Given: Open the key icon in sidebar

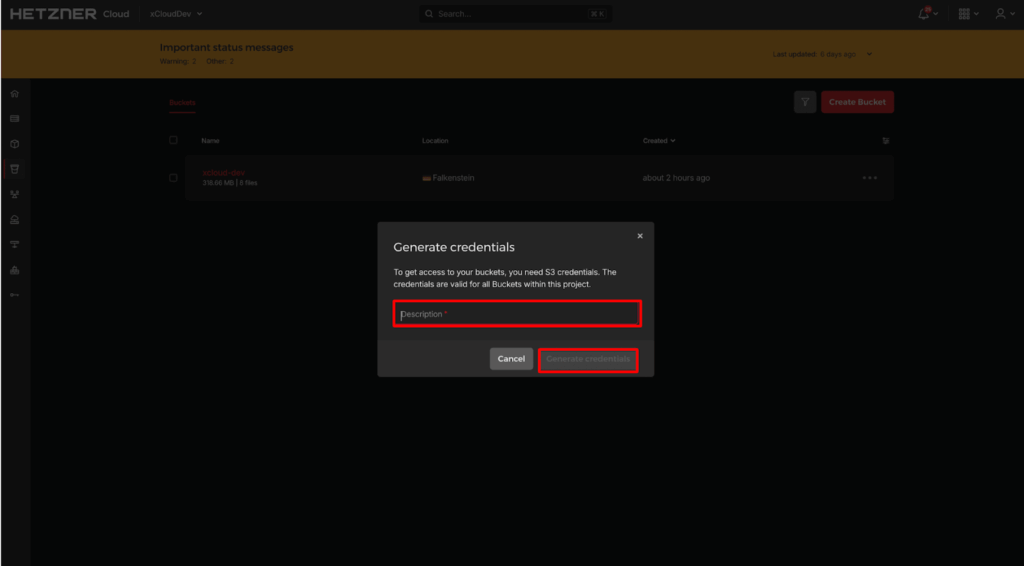Looking at the screenshot, I should (x=14, y=295).
